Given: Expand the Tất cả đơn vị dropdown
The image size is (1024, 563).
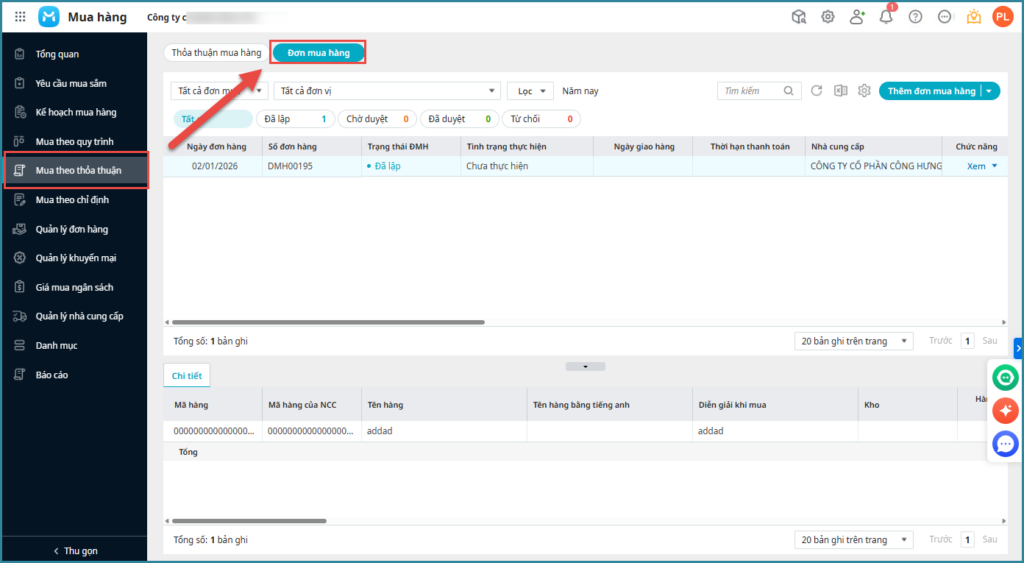Looking at the screenshot, I should [x=386, y=91].
